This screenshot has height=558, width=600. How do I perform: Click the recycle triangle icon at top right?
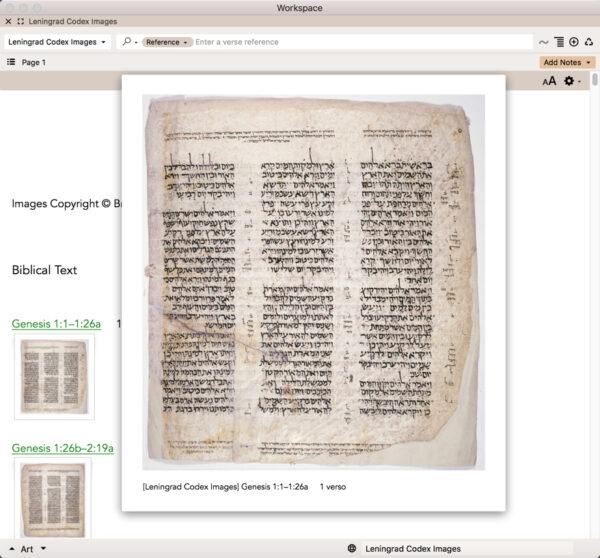point(589,42)
